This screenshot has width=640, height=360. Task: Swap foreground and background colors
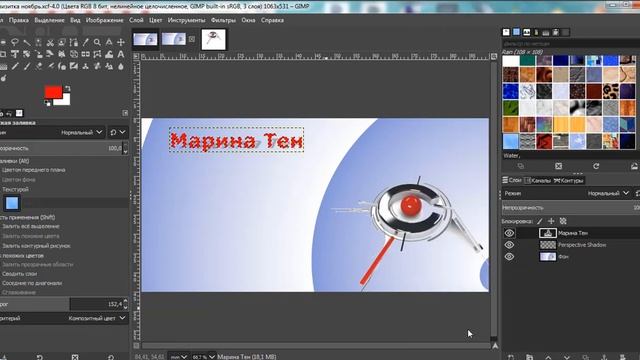coord(67,88)
